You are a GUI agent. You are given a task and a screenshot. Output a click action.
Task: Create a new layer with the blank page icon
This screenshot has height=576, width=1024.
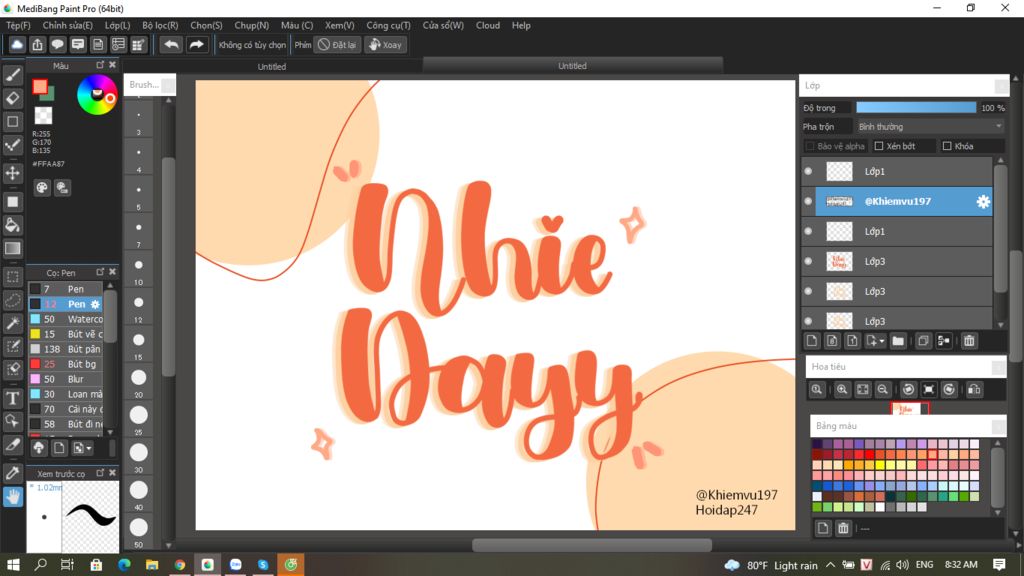click(x=812, y=341)
